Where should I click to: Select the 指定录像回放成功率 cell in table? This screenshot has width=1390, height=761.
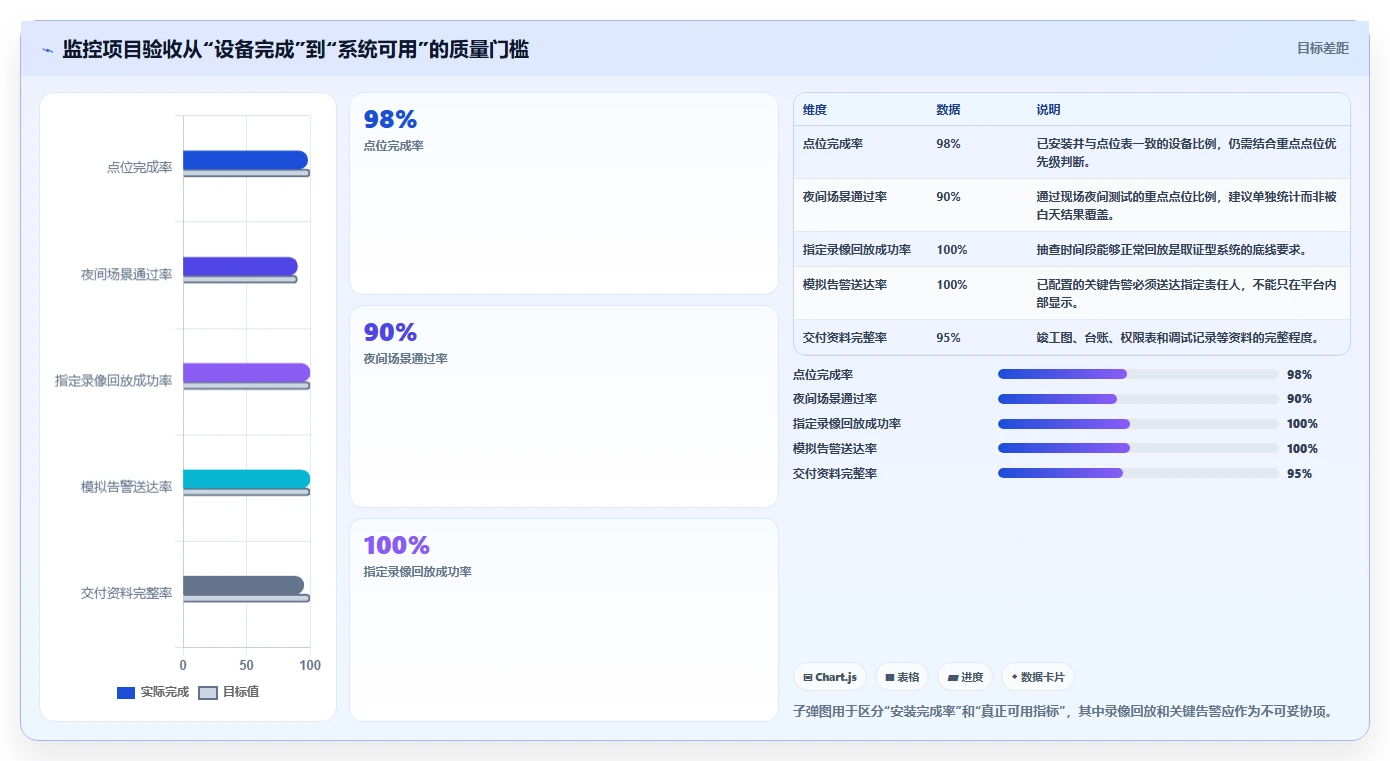tap(857, 250)
